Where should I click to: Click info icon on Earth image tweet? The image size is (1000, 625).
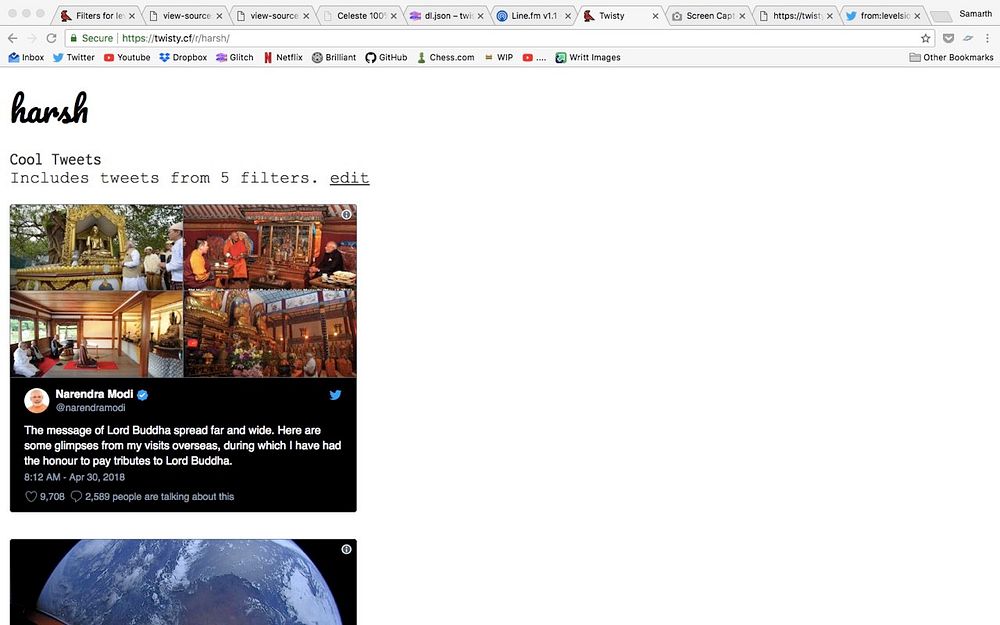tap(346, 549)
